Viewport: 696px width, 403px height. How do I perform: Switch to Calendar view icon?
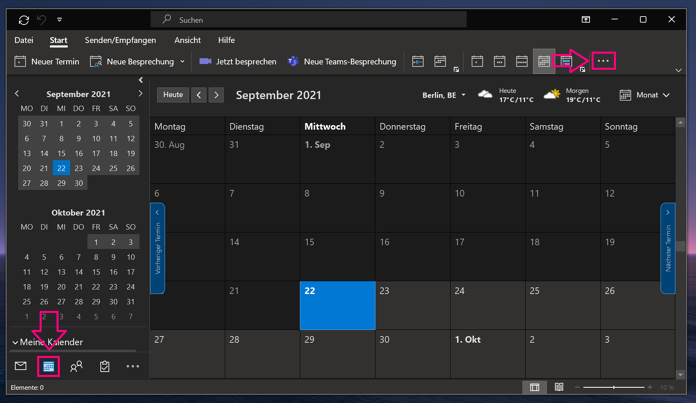pyautogui.click(x=48, y=367)
